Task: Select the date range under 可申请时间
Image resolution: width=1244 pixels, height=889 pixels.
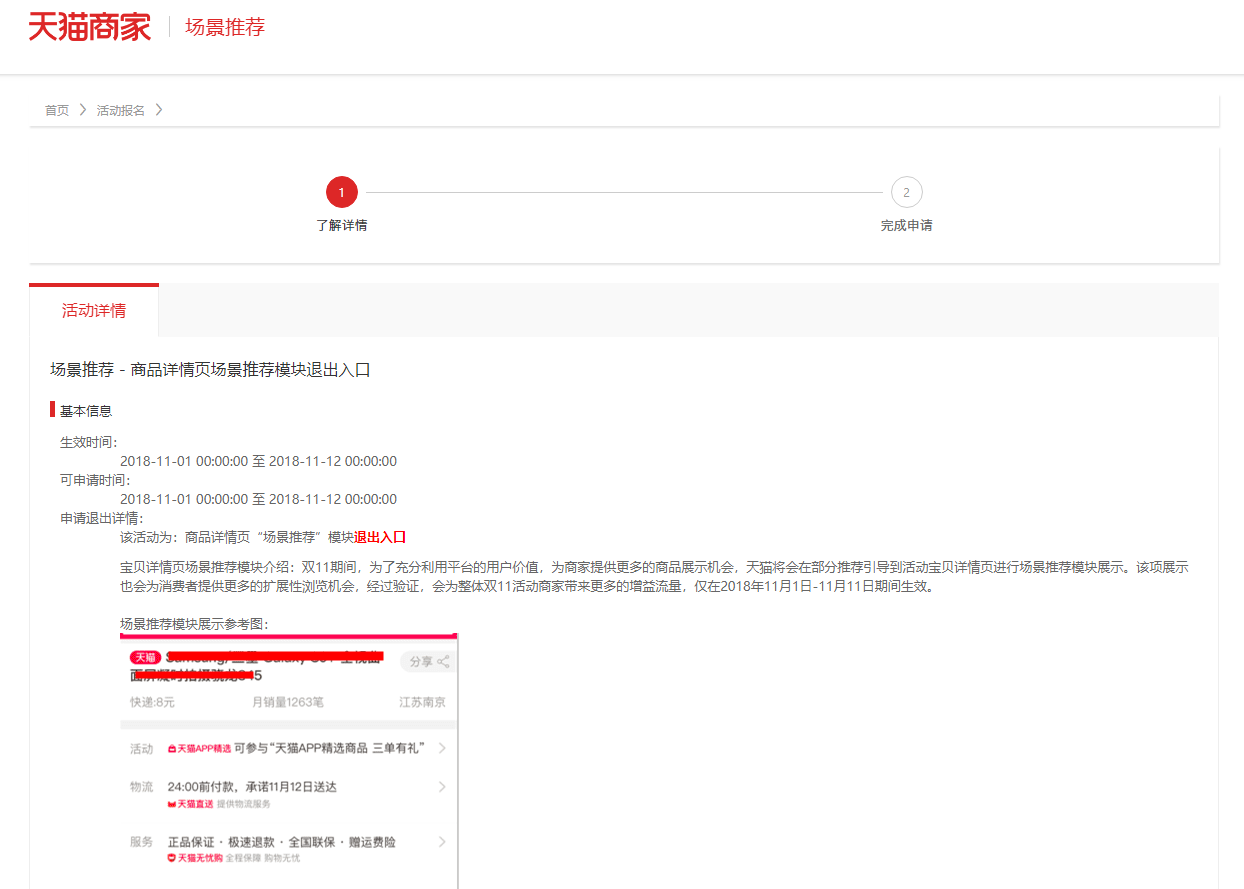Action: 258,499
